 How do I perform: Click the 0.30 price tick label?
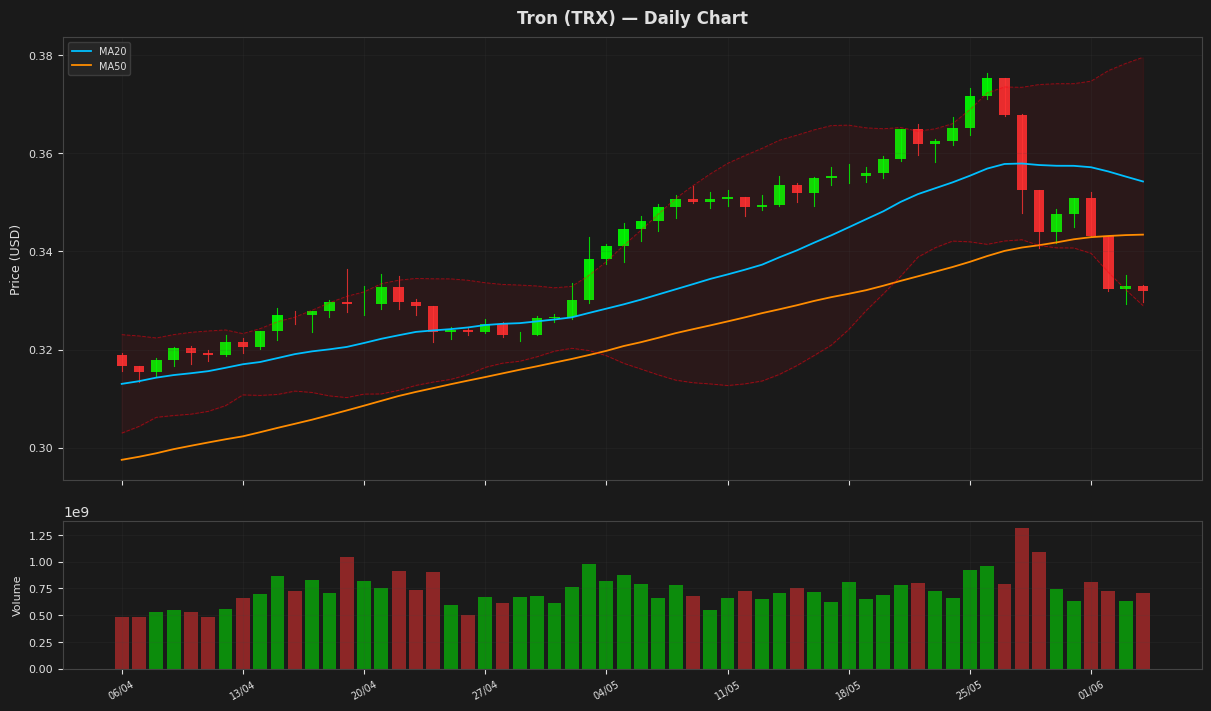(39, 448)
